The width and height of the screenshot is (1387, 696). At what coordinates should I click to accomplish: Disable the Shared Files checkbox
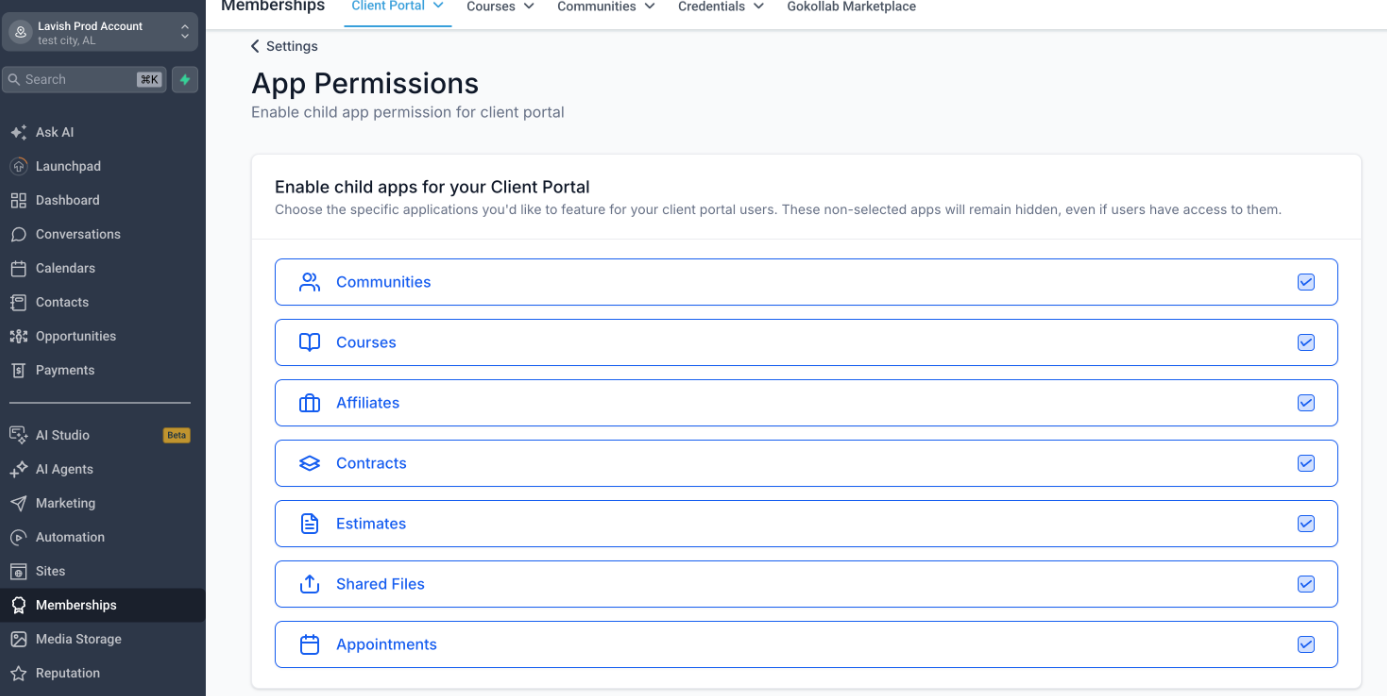(x=1306, y=584)
